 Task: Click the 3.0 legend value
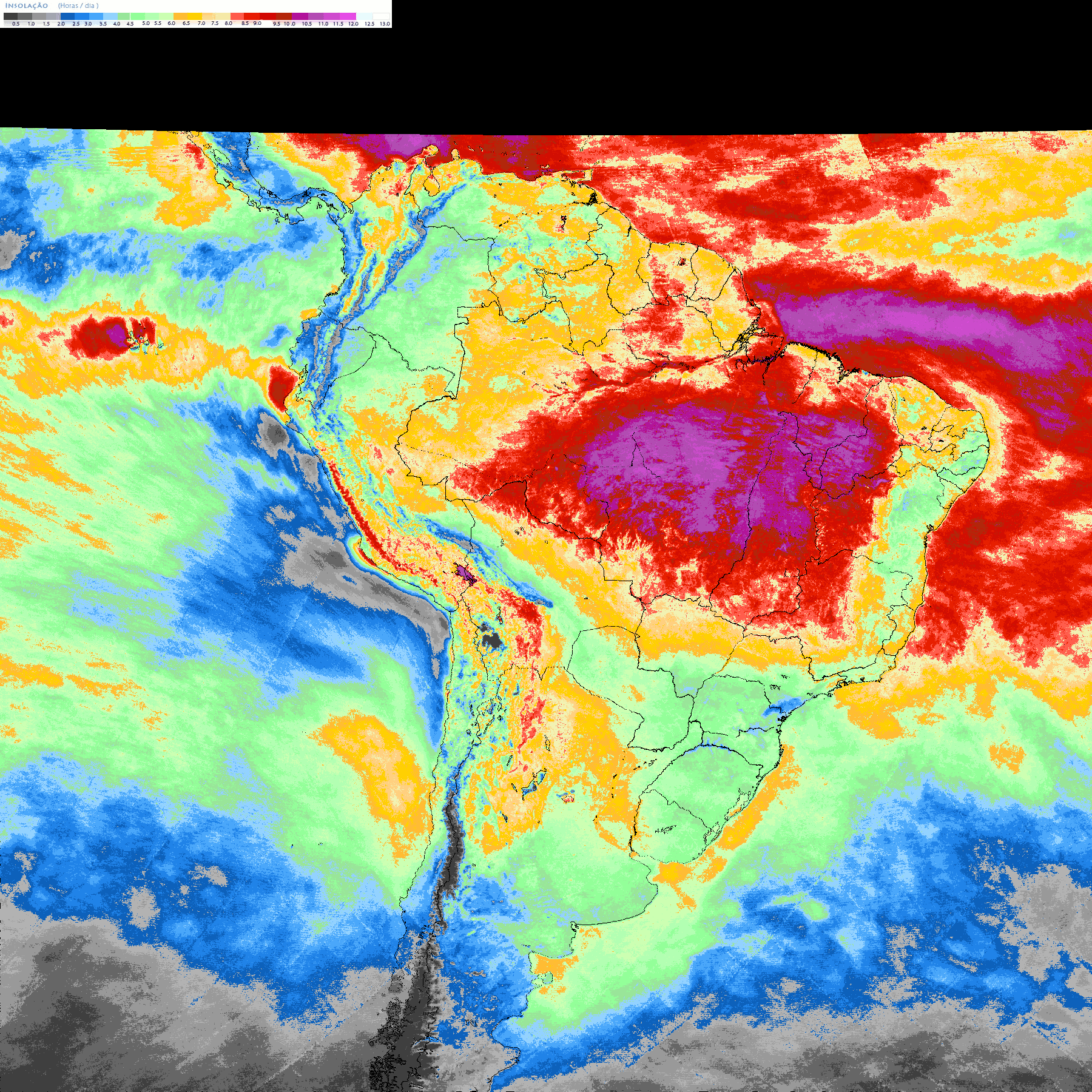(88, 24)
